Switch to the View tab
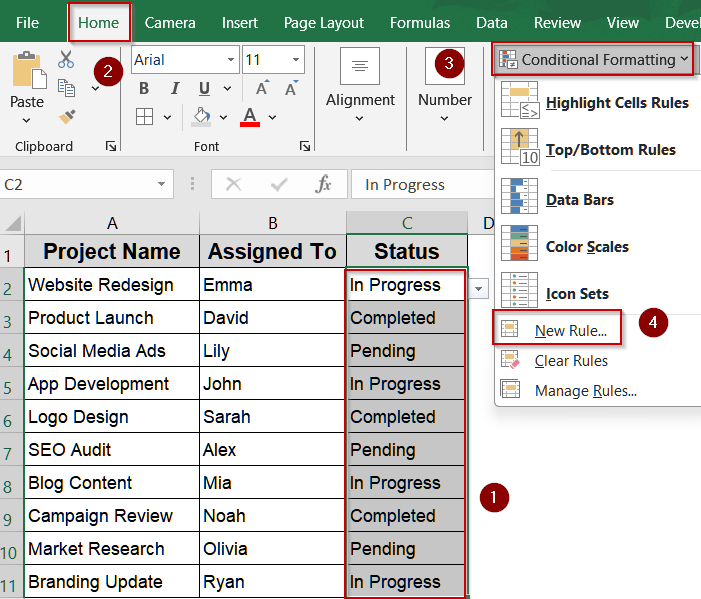The width and height of the screenshot is (701, 599). tap(622, 23)
